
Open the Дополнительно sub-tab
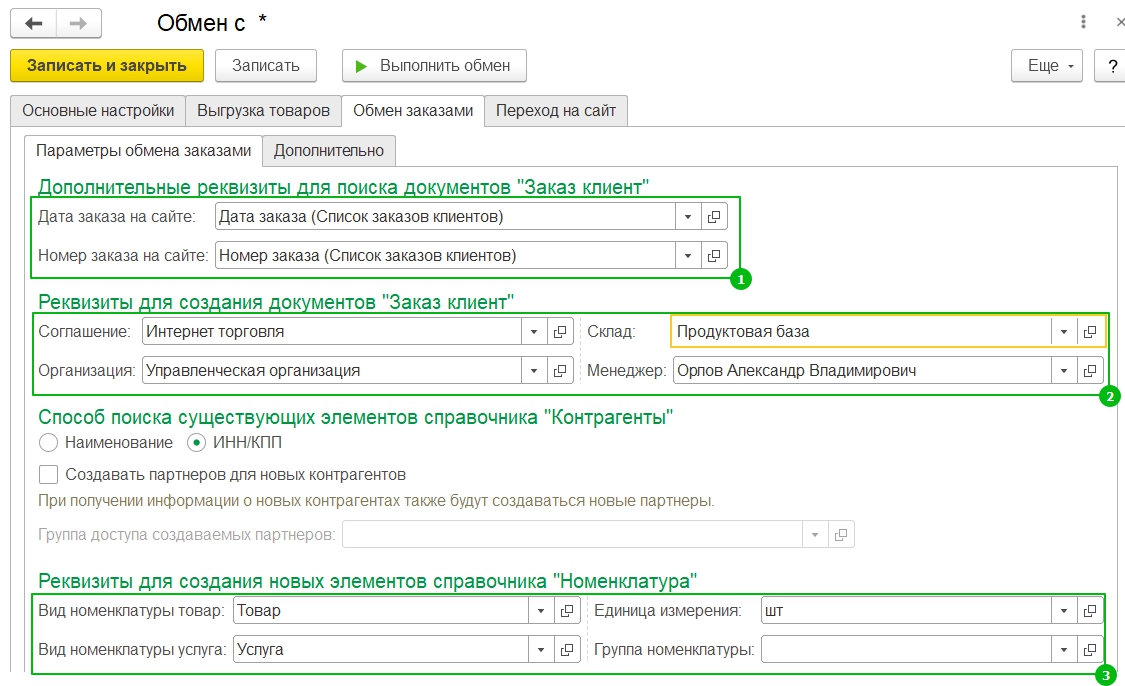[329, 151]
